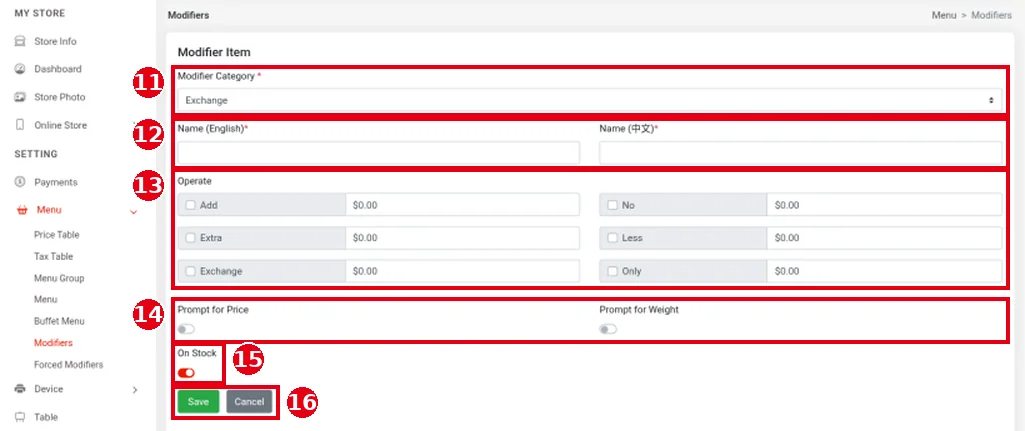Click the Store Photo image icon
Viewport: 1025px width, 431px height.
[20, 97]
